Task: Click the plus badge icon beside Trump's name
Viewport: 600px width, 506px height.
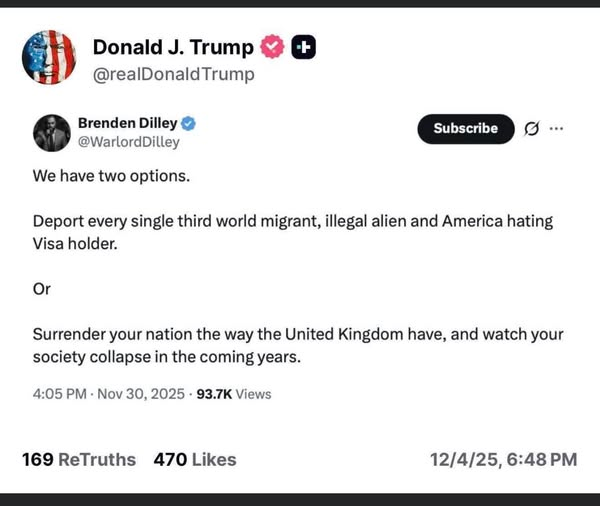Action: pos(304,47)
